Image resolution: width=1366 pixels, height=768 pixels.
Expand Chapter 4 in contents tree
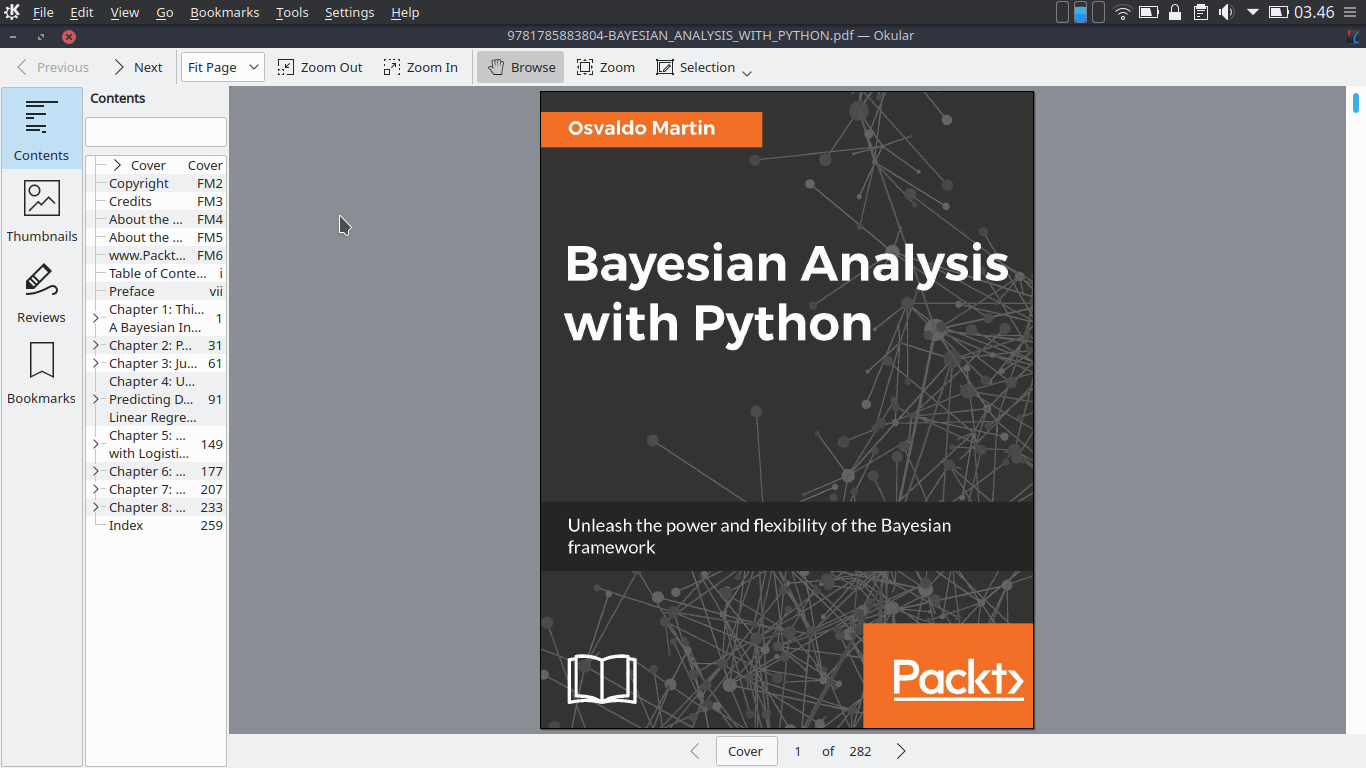coord(96,399)
